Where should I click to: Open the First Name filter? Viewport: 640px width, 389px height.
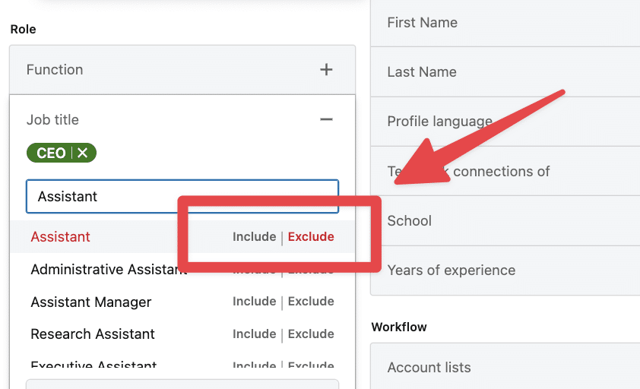pos(505,23)
